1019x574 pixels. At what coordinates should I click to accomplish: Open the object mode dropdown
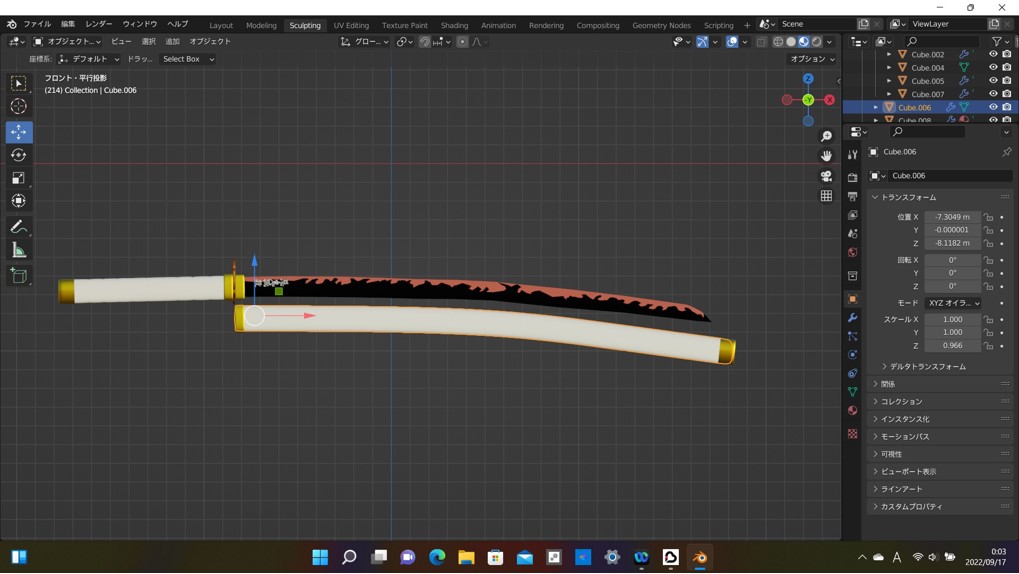(x=68, y=42)
